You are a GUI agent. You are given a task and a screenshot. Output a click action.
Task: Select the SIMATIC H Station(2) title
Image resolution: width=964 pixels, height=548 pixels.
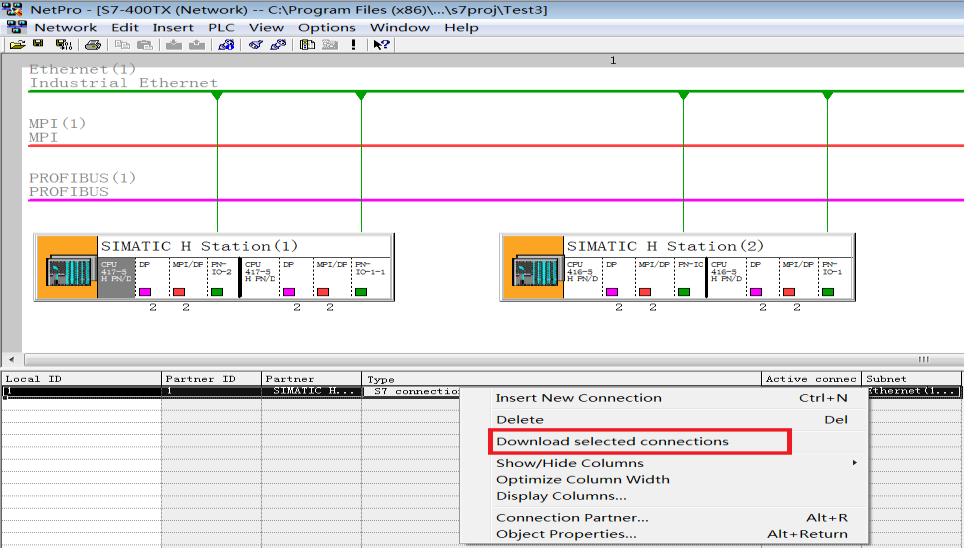click(665, 246)
